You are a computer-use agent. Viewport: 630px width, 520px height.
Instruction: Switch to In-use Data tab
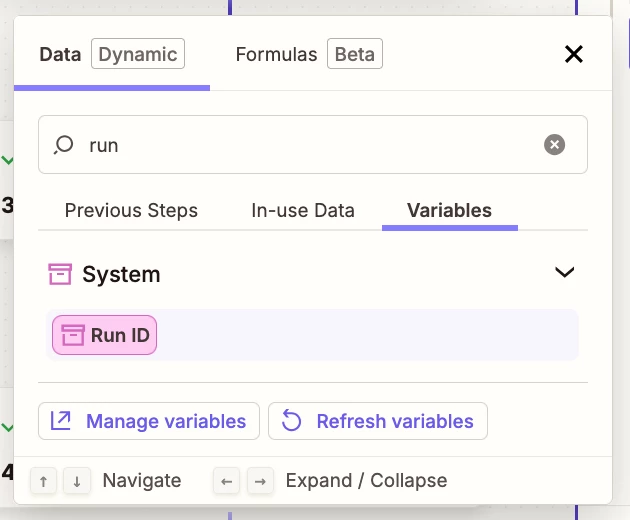pyautogui.click(x=303, y=211)
